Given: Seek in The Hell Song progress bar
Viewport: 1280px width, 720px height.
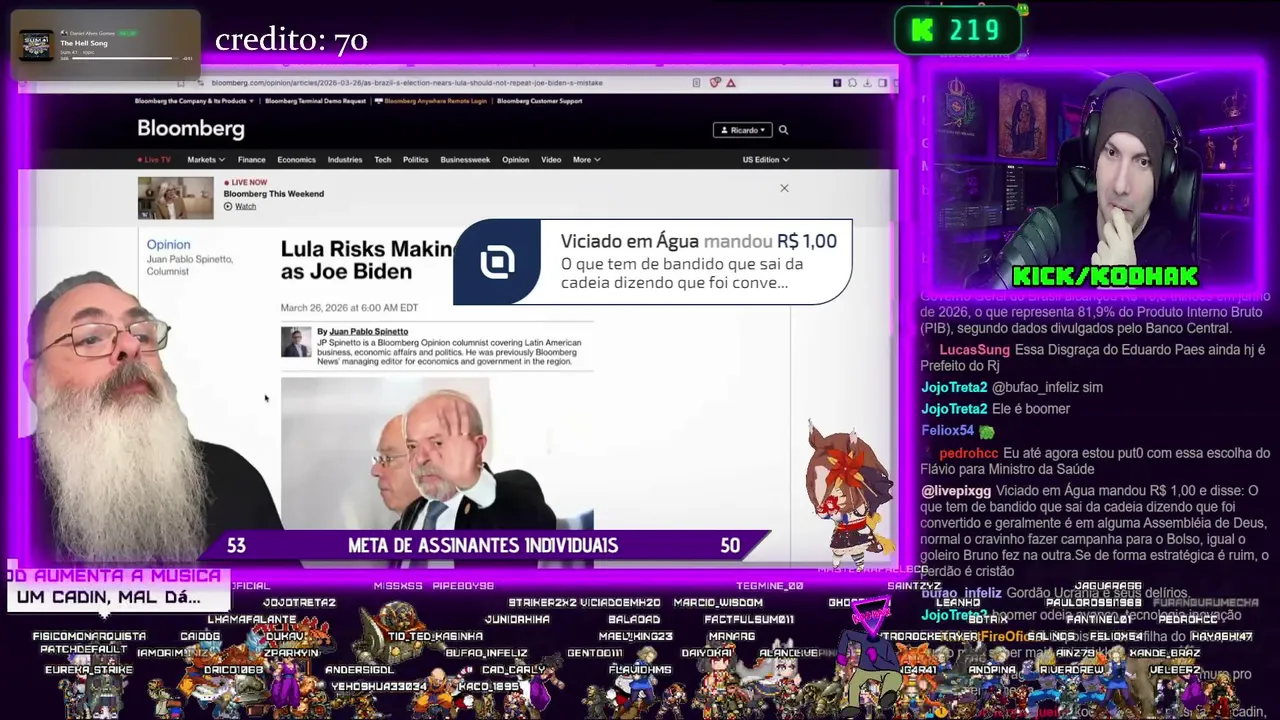Looking at the screenshot, I should click(125, 58).
